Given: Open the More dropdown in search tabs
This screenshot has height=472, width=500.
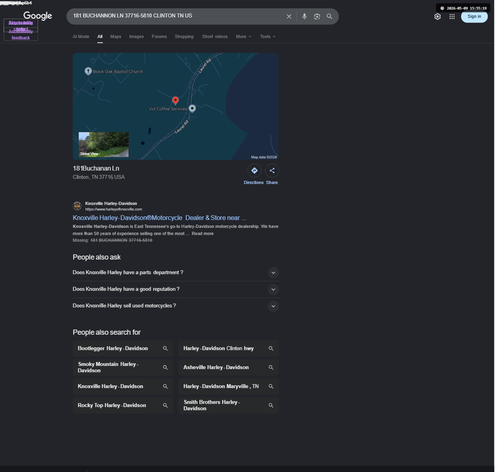Looking at the screenshot, I should [243, 37].
